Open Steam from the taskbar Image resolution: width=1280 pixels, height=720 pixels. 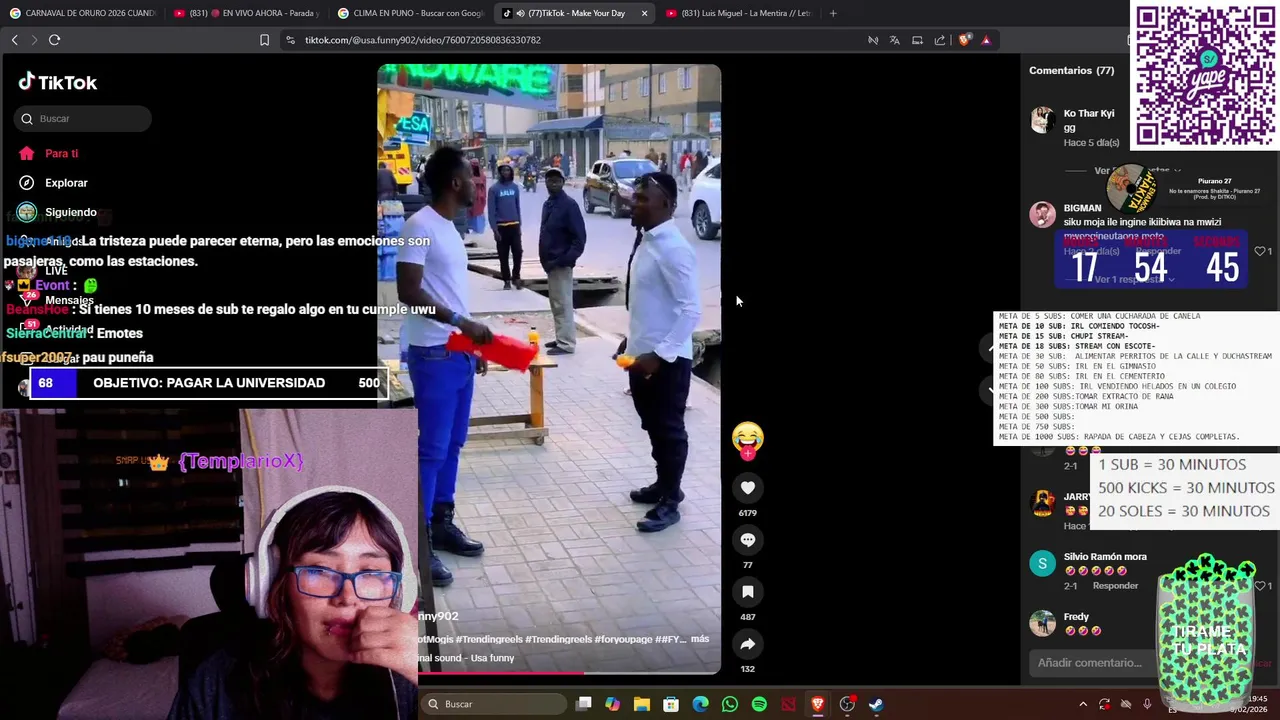click(x=876, y=704)
